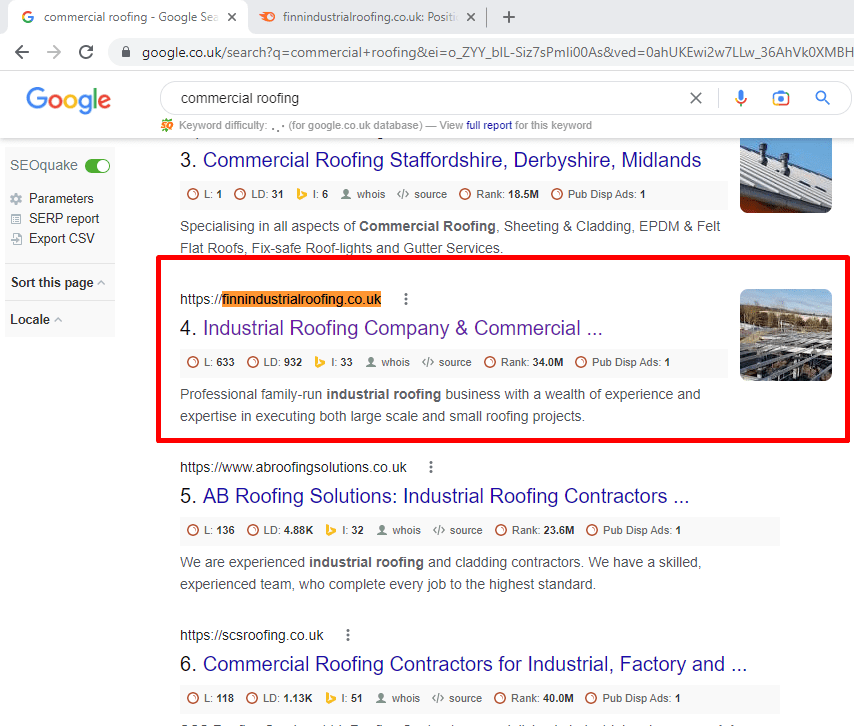Click the Google logo

pyautogui.click(x=69, y=100)
